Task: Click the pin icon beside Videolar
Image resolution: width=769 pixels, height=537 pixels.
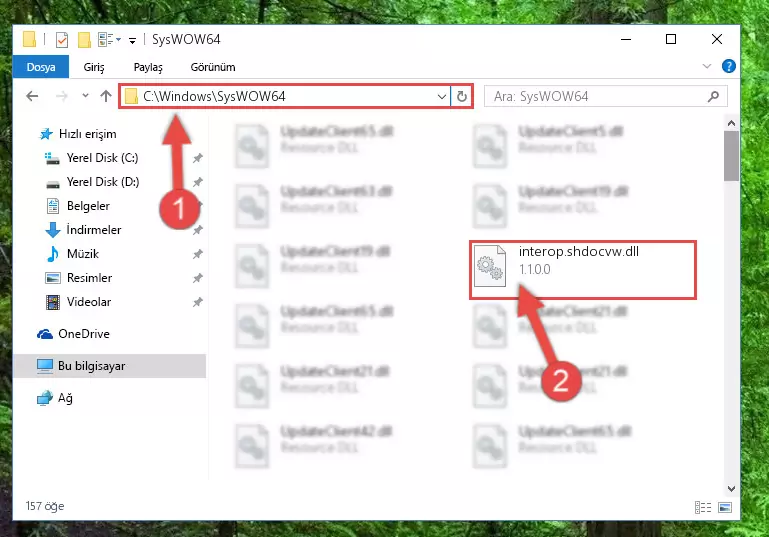Action: point(197,302)
